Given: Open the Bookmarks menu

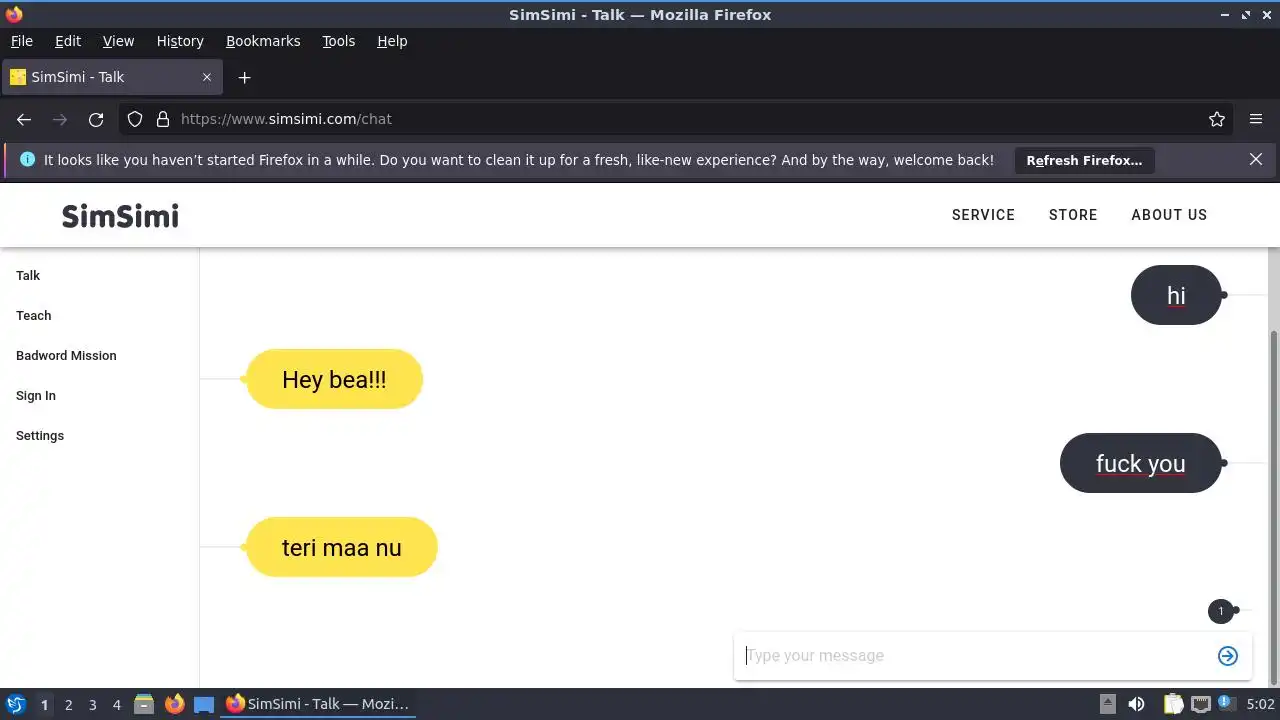Looking at the screenshot, I should pyautogui.click(x=263, y=41).
